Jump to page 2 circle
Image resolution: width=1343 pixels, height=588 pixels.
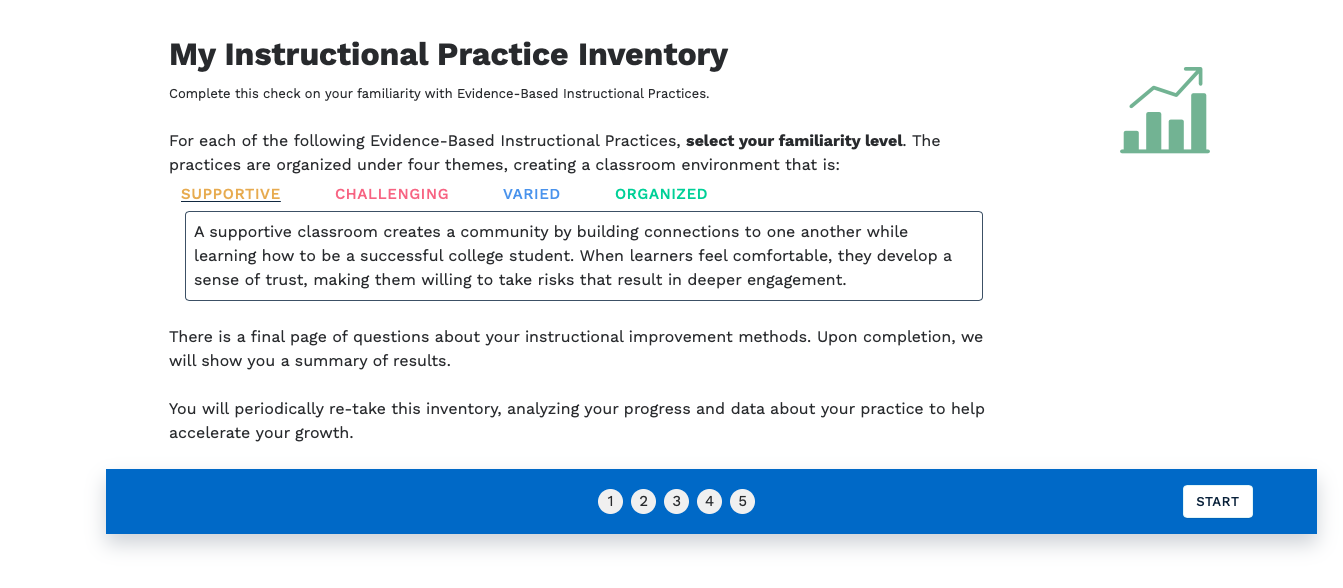pos(643,502)
